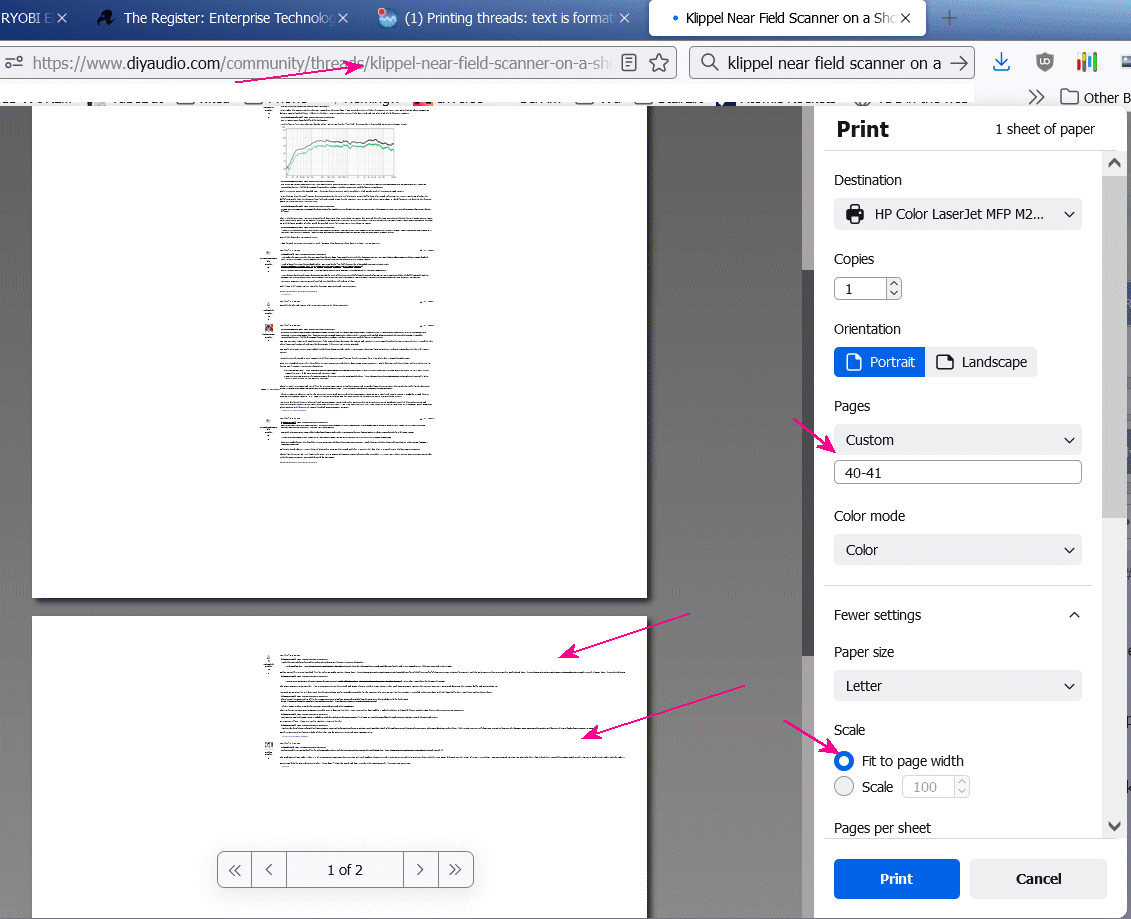Screen dimensions: 1131x919
Task: Open a new tab with plus button
Action: (949, 18)
